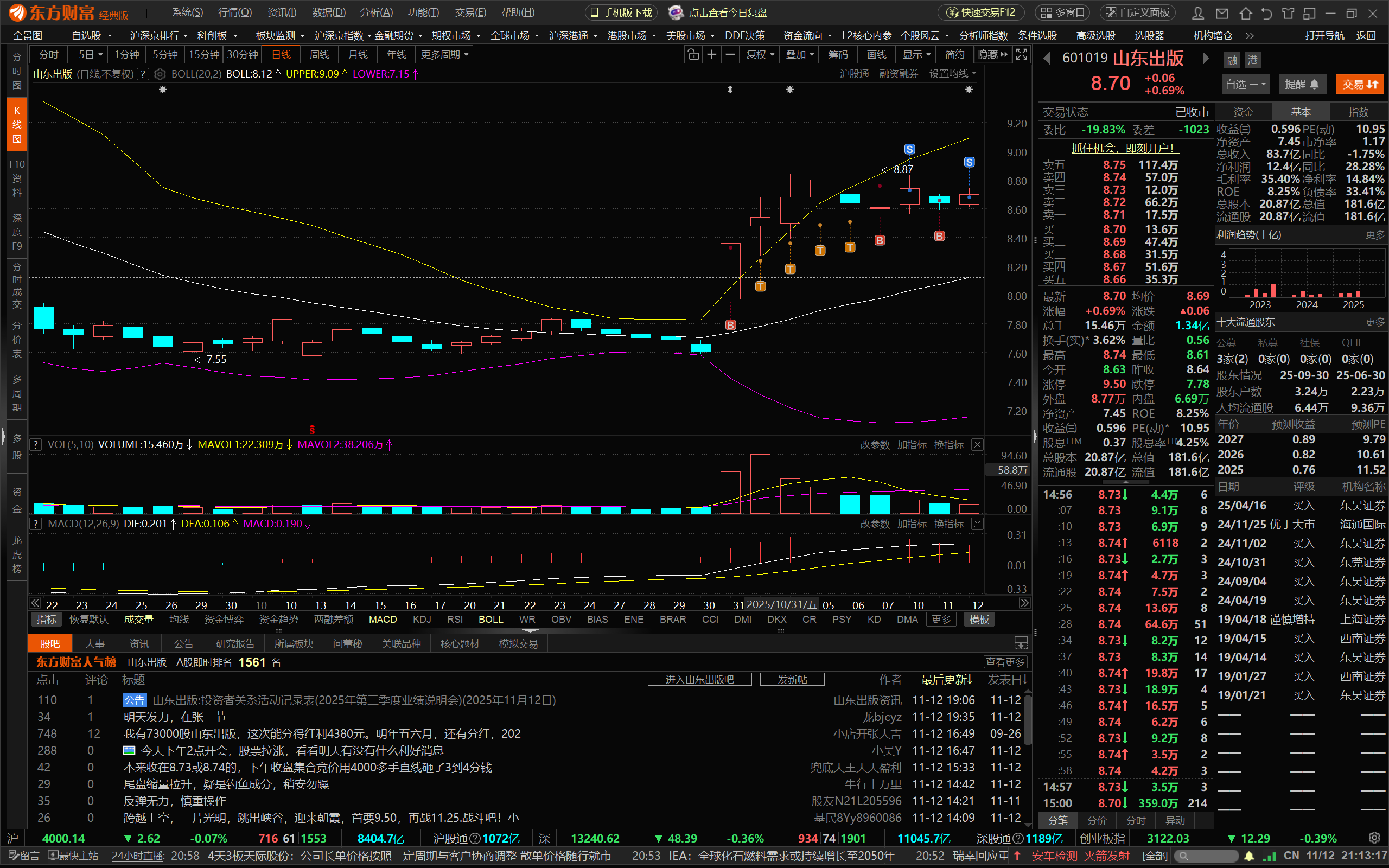The image size is (1389, 868).
Task: Click the chart lock icon in toolbar
Action: click(693, 55)
